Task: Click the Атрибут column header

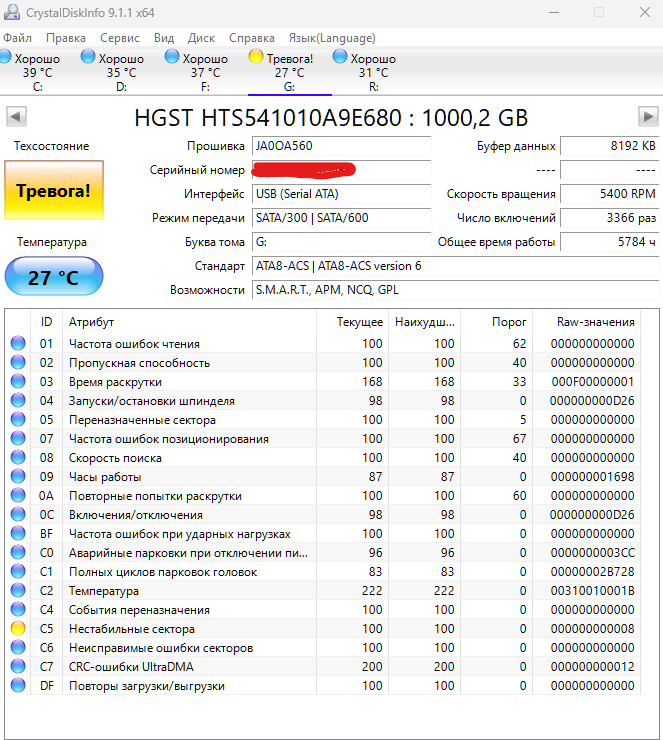Action: pyautogui.click(x=189, y=322)
